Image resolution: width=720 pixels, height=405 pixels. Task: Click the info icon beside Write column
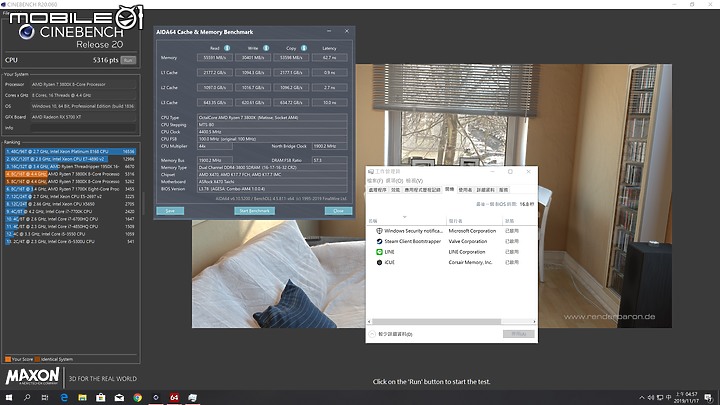pos(266,48)
